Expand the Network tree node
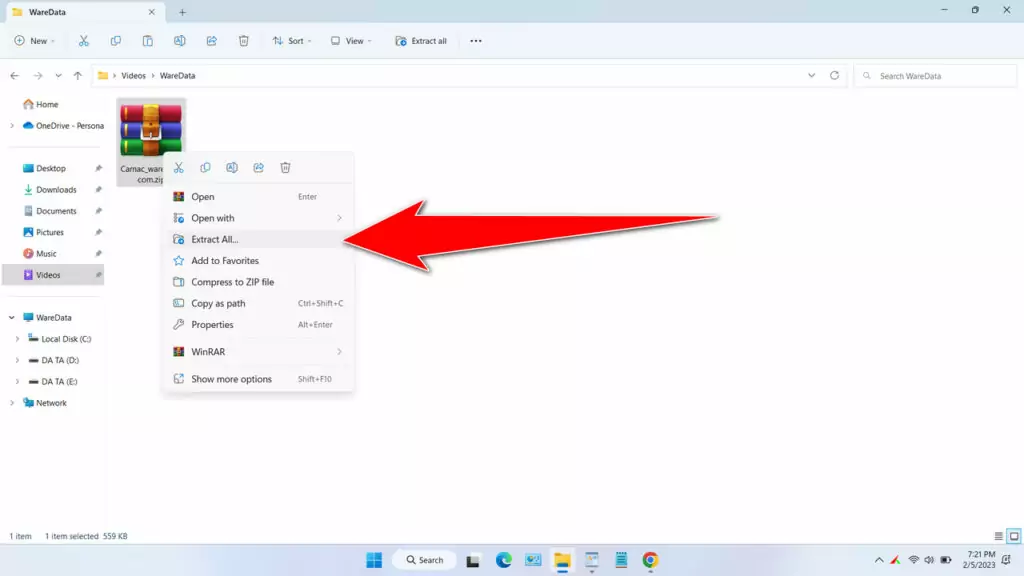The height and width of the screenshot is (576, 1024). [12, 403]
